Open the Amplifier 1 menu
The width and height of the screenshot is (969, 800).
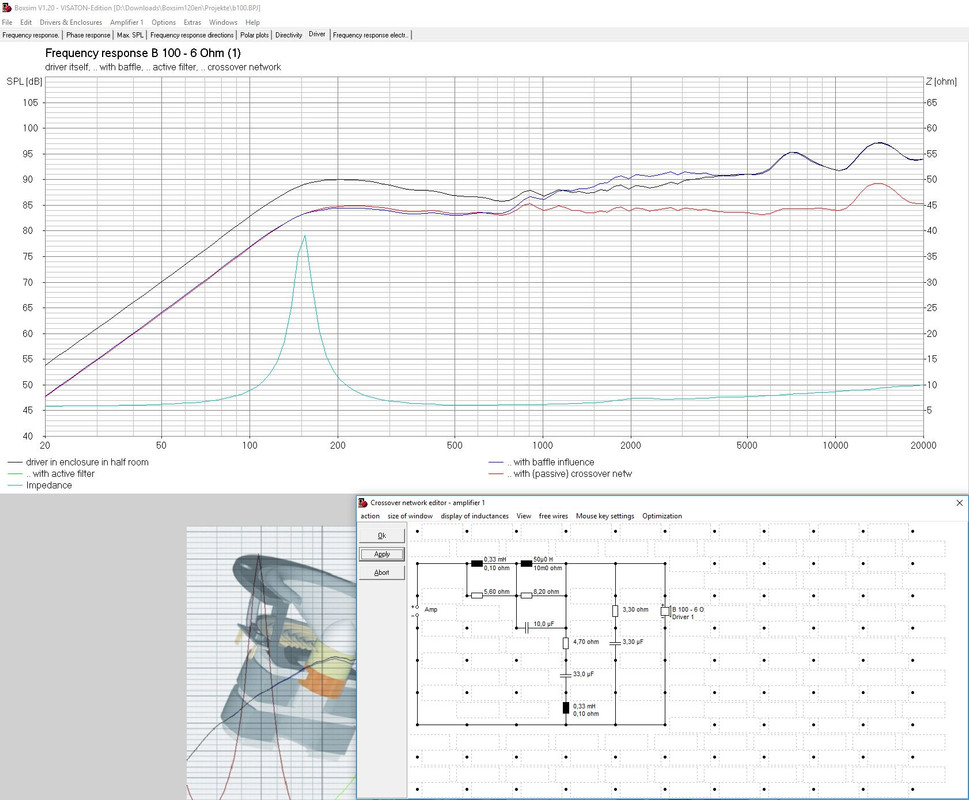pyautogui.click(x=127, y=22)
